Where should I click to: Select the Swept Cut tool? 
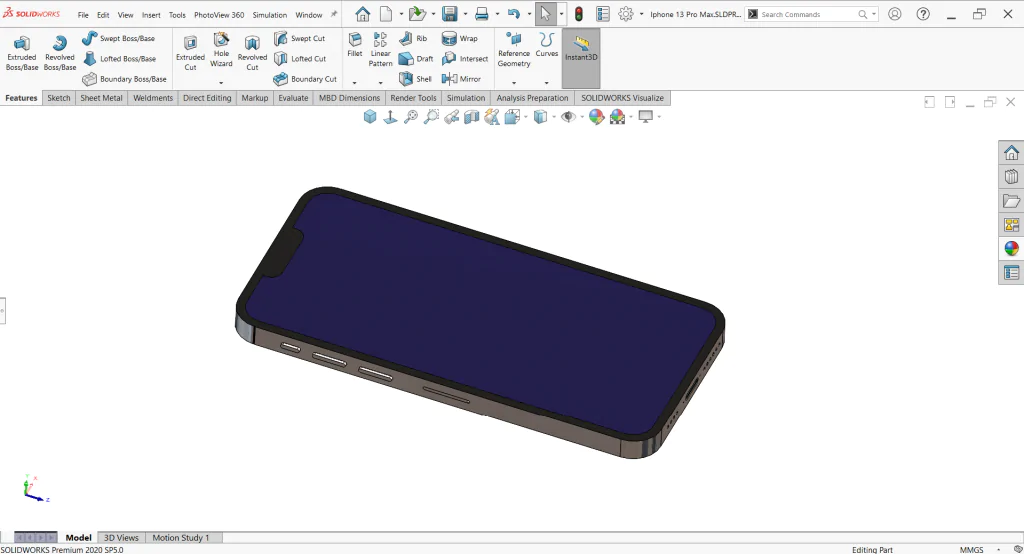click(299, 39)
